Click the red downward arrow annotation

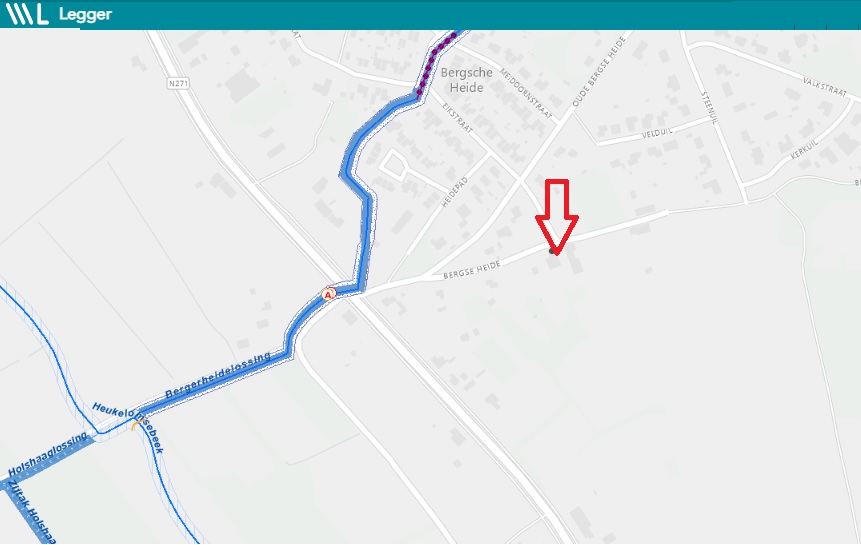[557, 217]
